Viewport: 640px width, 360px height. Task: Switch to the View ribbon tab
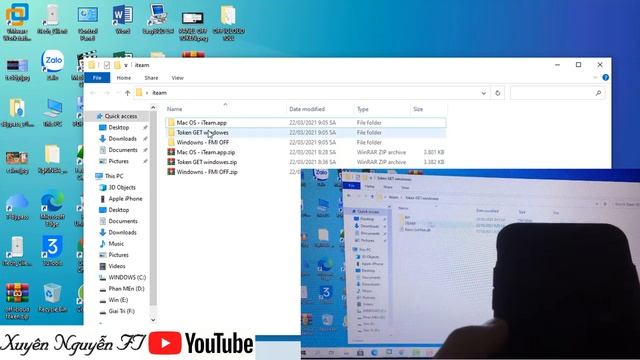(x=178, y=78)
